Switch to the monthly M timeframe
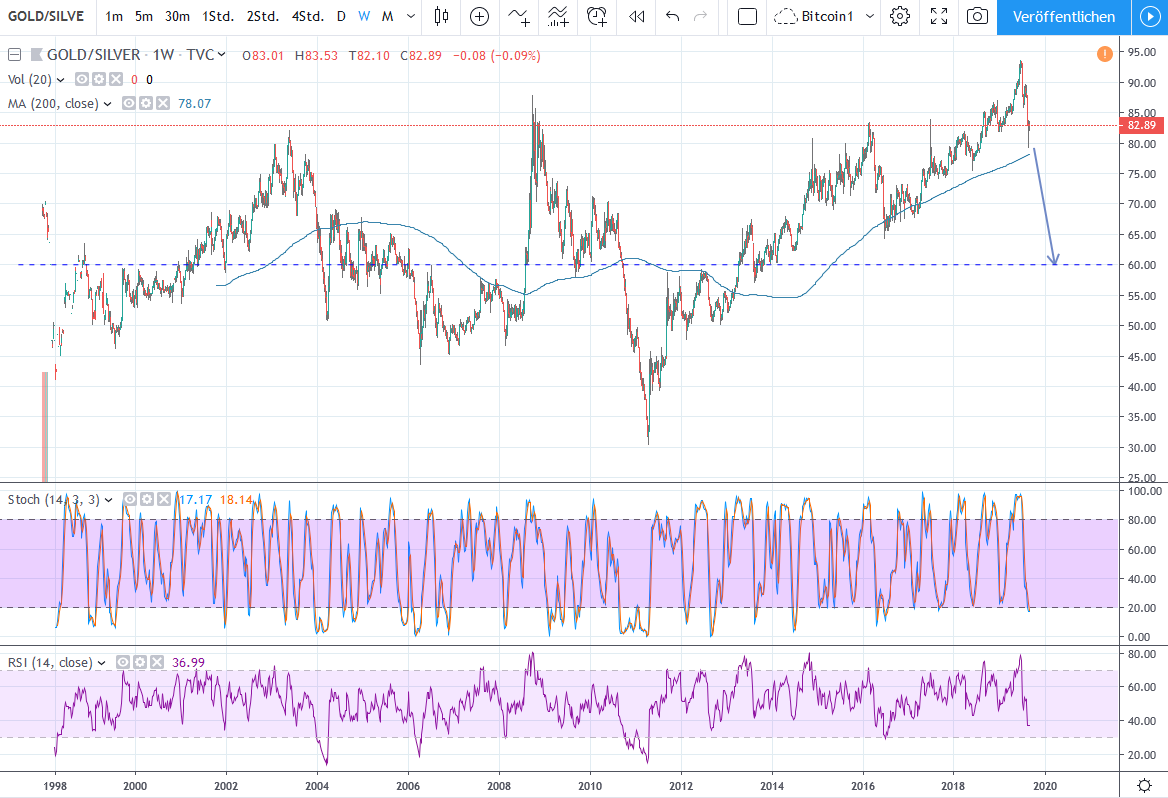Screen dimensions: 1168x798 point(387,16)
